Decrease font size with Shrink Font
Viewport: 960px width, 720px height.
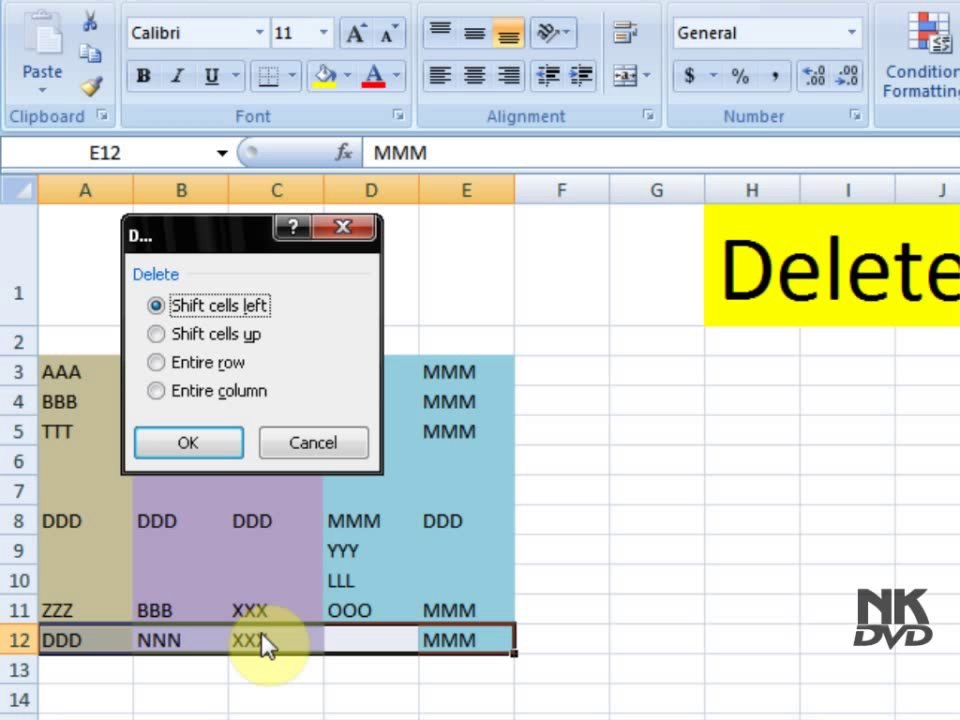coord(389,33)
